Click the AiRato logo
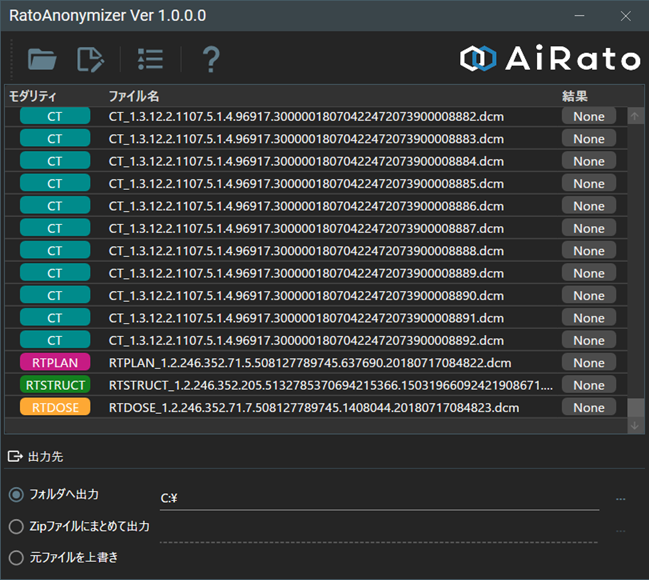 coord(550,58)
